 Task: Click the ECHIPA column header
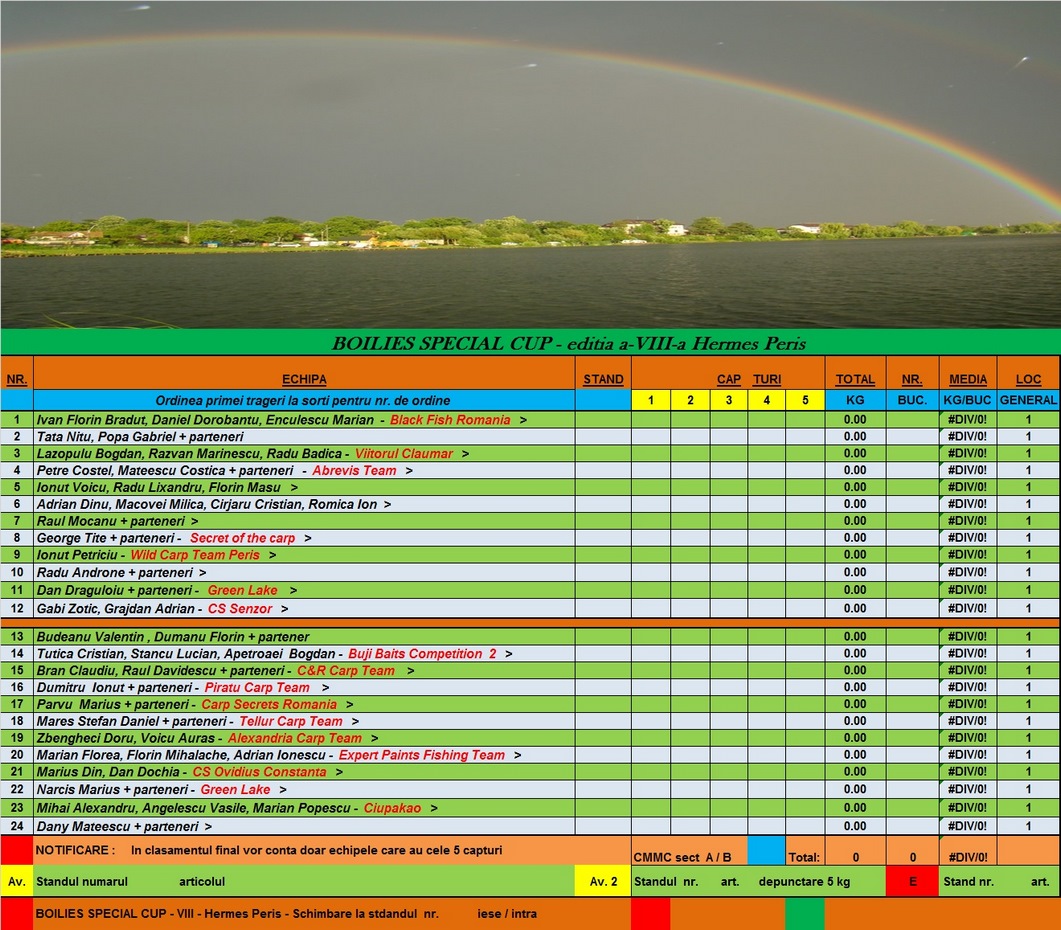(x=304, y=380)
